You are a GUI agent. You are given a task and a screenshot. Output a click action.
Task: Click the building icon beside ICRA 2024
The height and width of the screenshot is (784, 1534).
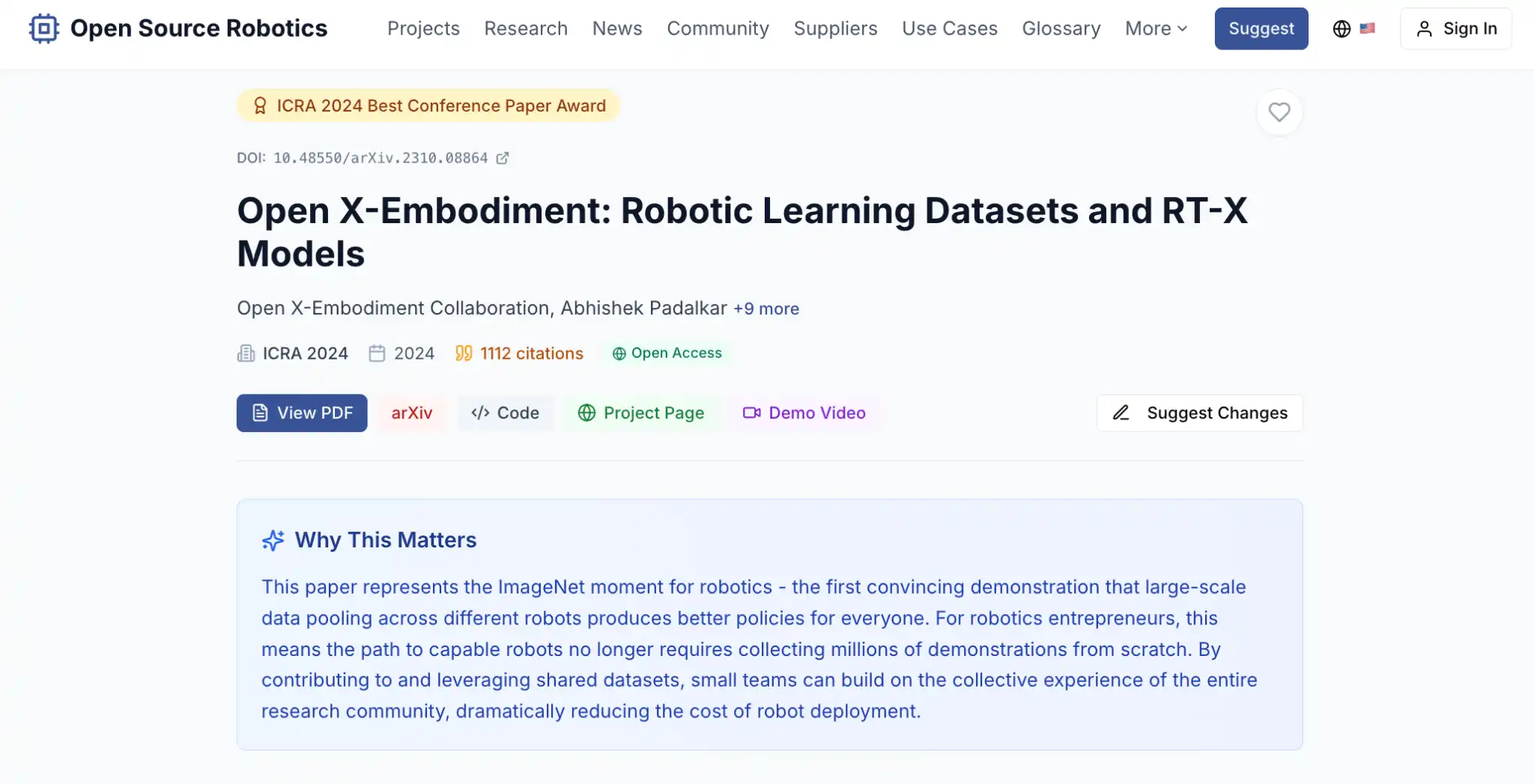(246, 353)
